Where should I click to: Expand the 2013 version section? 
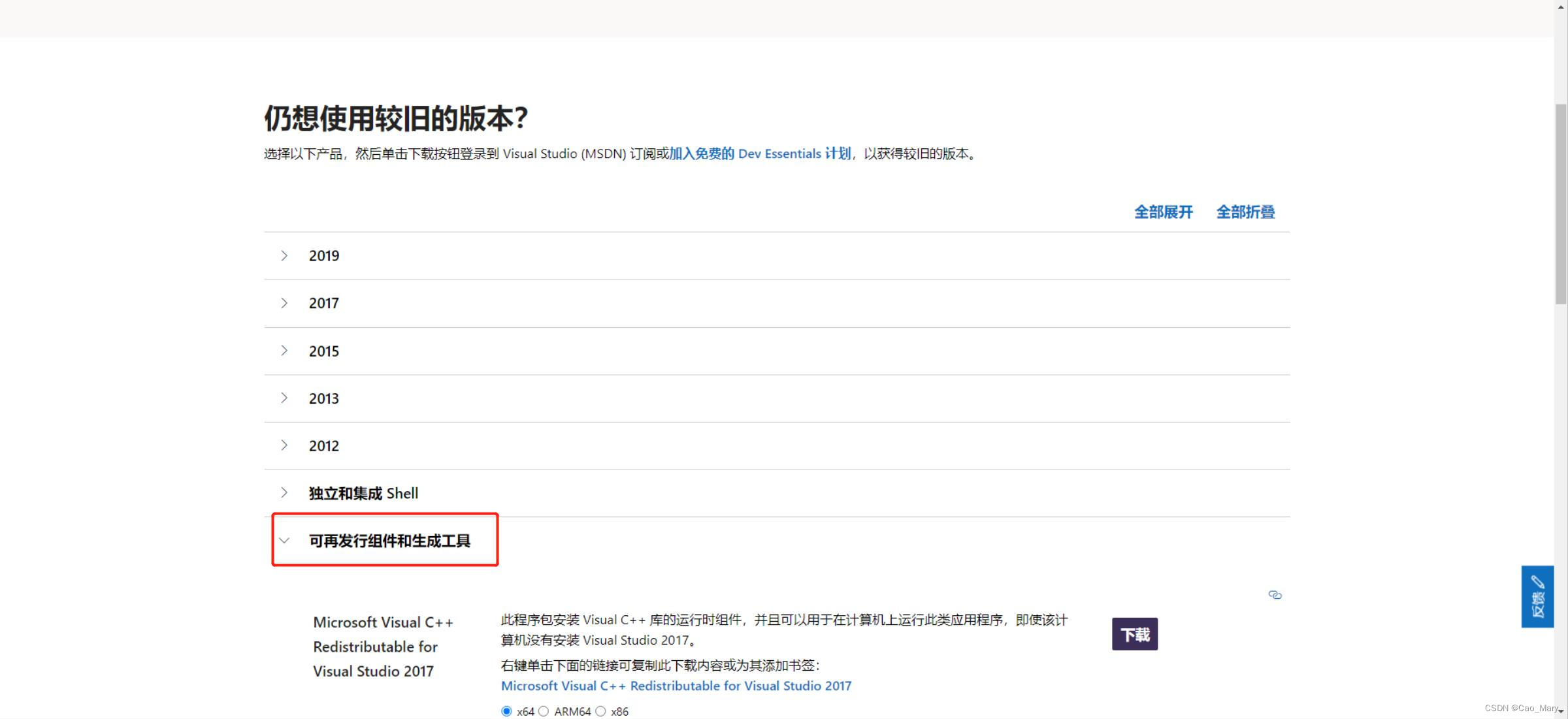(x=324, y=398)
